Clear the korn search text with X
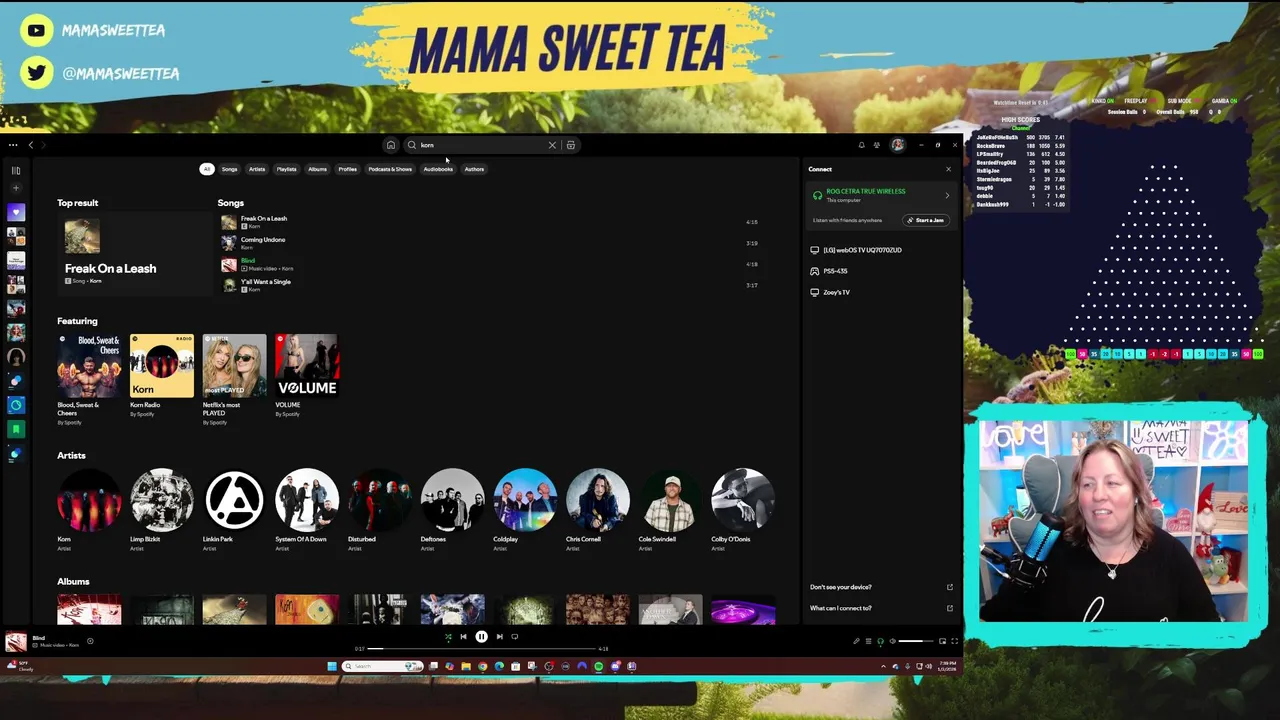Screen dimensions: 1280x720 552,145
